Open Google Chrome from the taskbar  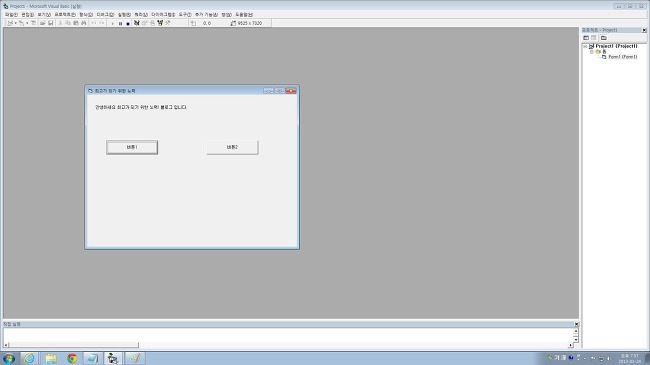(x=72, y=358)
